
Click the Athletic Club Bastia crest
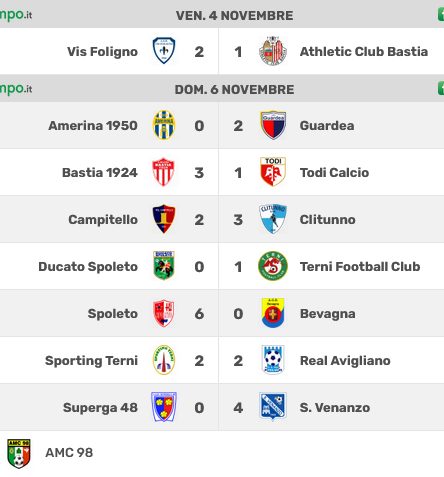pyautogui.click(x=273, y=51)
